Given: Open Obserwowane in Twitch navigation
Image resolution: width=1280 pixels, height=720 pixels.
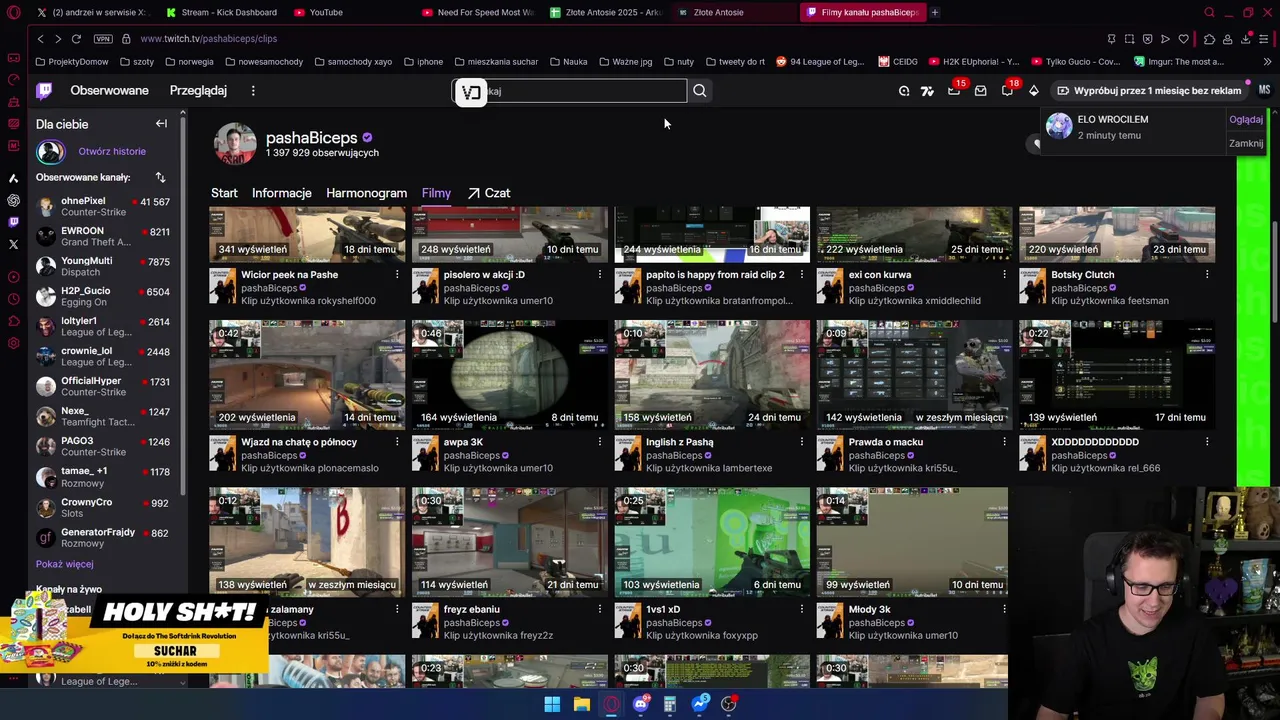Looking at the screenshot, I should (x=109, y=91).
